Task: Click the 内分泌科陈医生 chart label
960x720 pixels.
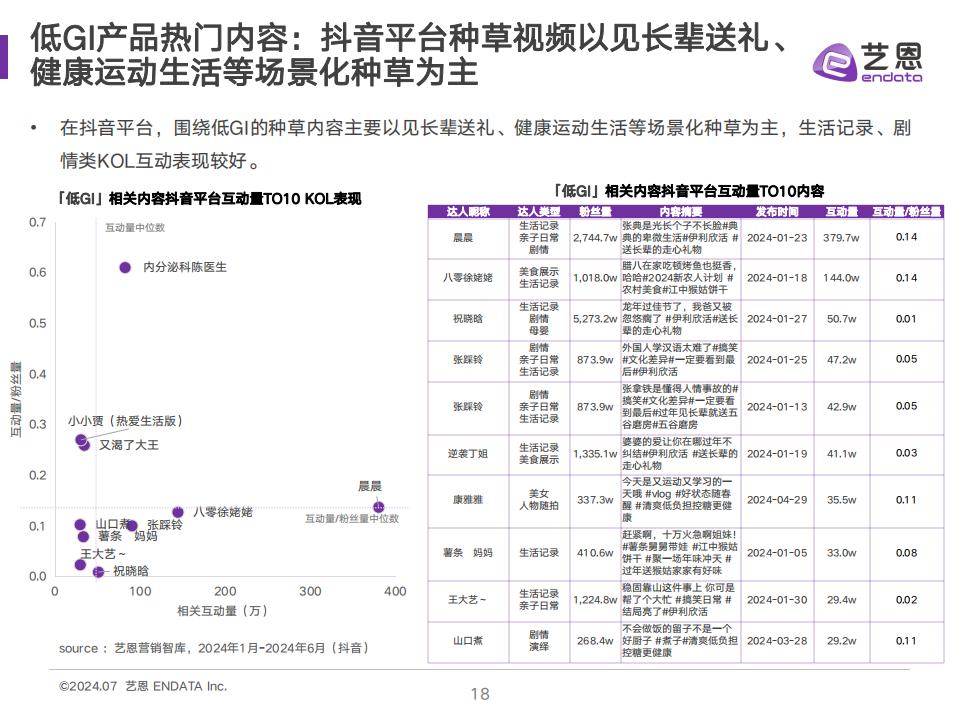Action: [185, 267]
